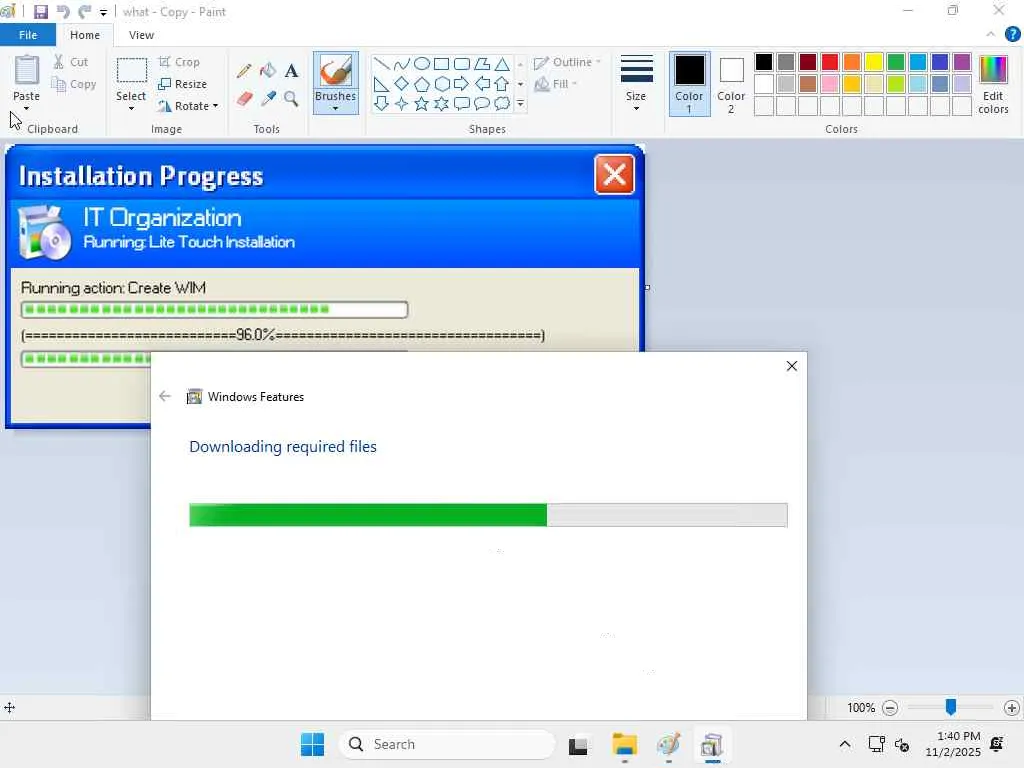This screenshot has height=768, width=1024.
Task: Choose the black color swatch
Action: click(764, 62)
